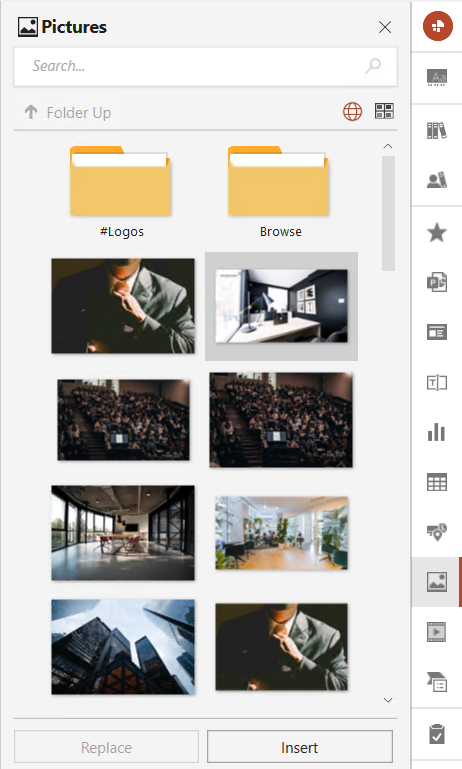Switch the thumbnail grid view icon
Viewport: 462px width, 769px height.
(x=384, y=111)
